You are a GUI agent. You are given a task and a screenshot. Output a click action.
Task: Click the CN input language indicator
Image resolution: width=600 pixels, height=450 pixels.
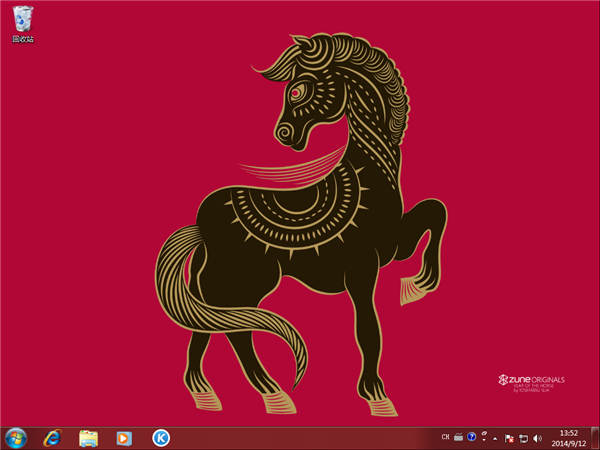pyautogui.click(x=445, y=438)
